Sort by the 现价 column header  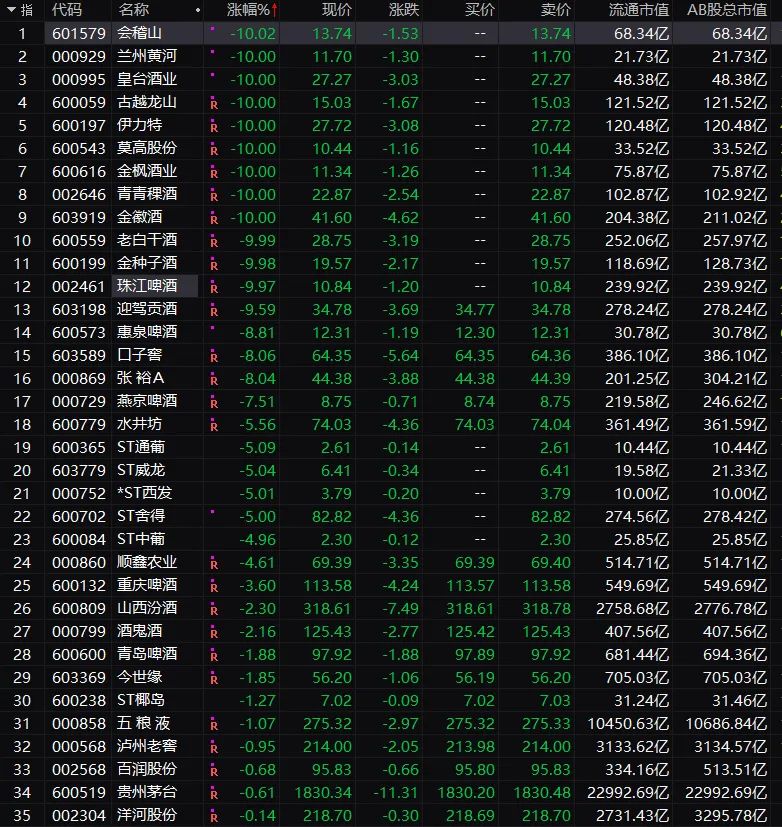pyautogui.click(x=336, y=9)
